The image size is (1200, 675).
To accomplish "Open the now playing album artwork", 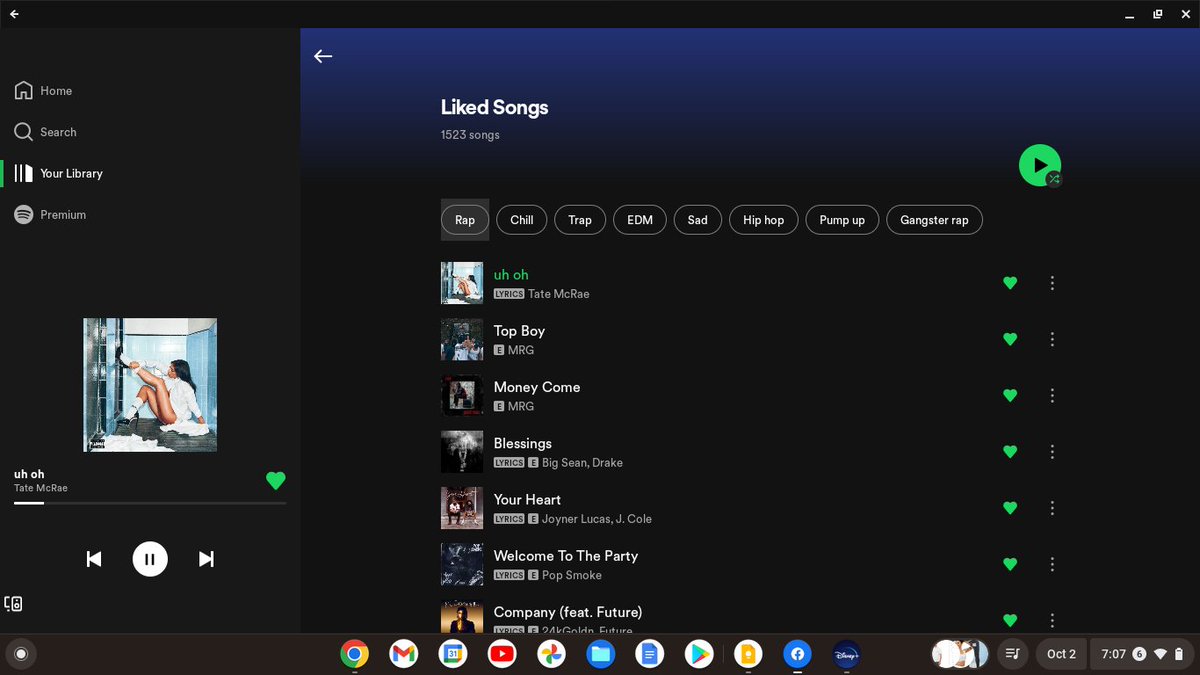I will coord(150,385).
